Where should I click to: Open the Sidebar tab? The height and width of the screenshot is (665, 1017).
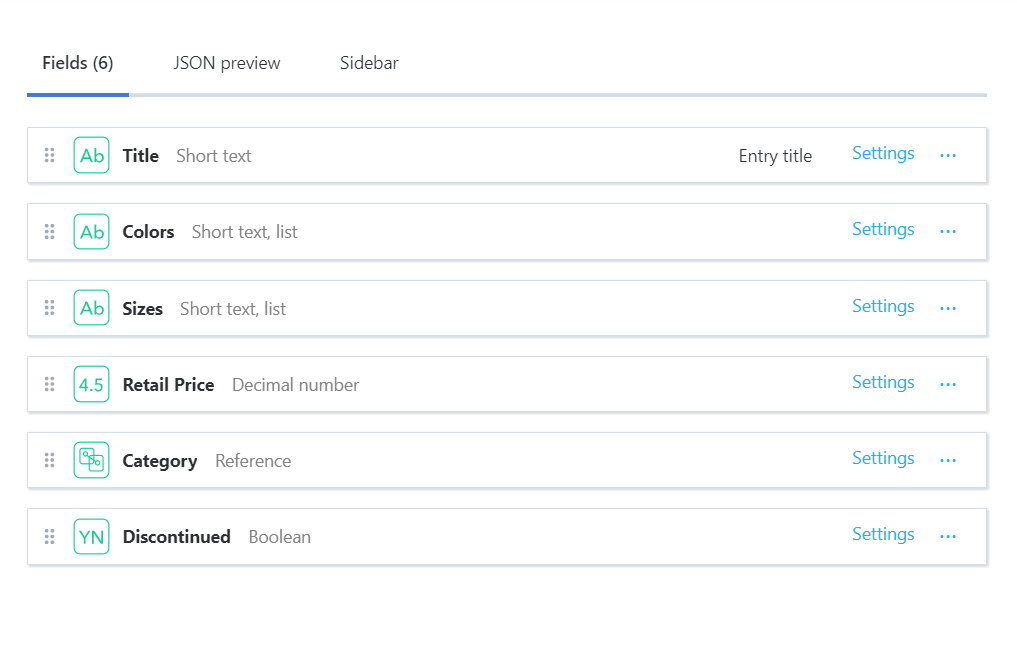click(x=368, y=62)
